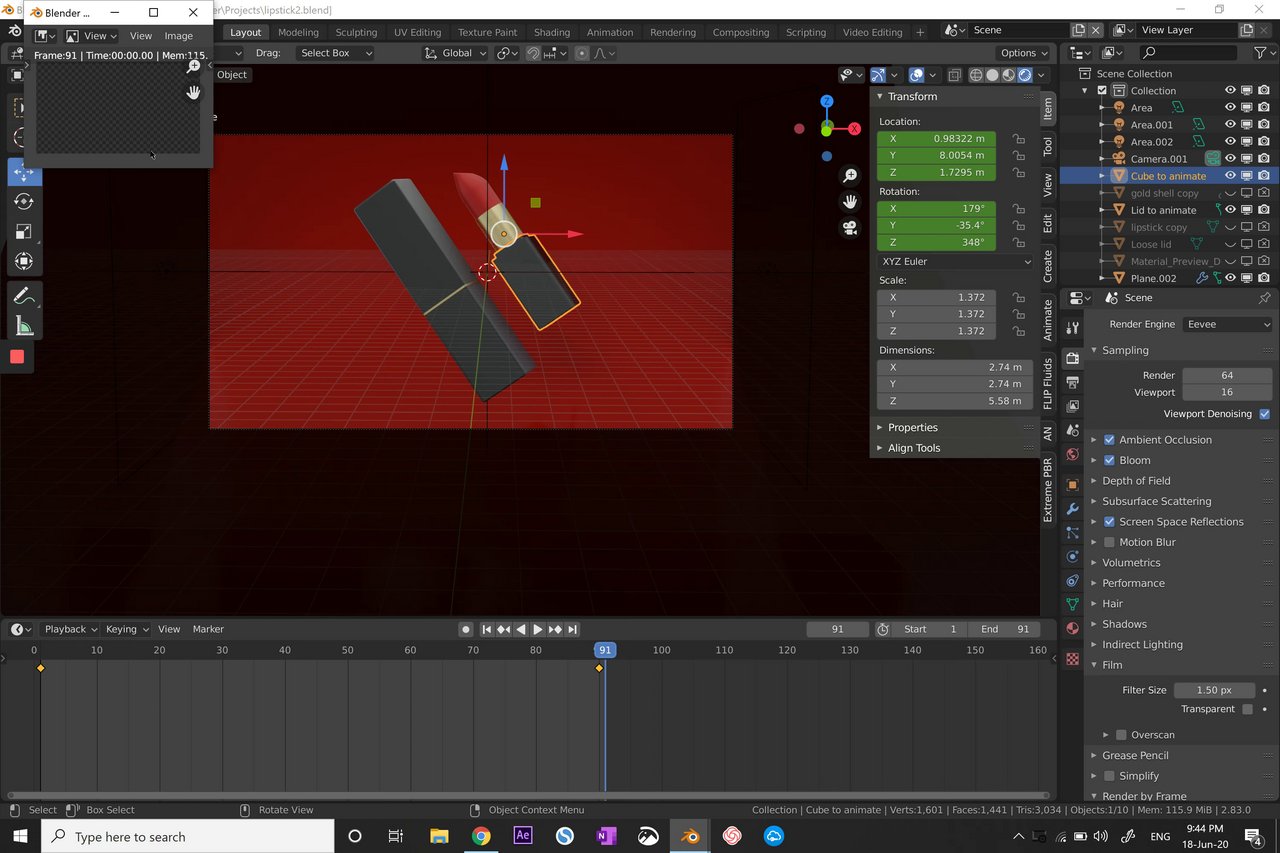The height and width of the screenshot is (853, 1280).
Task: Open the Keying menu in timeline
Action: pyautogui.click(x=126, y=629)
